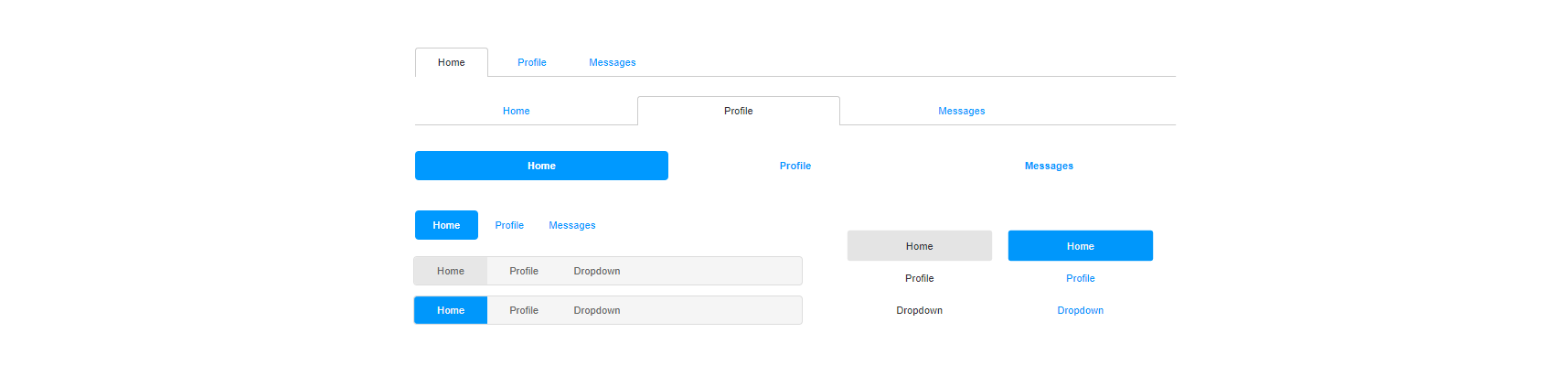Image resolution: width=1568 pixels, height=376 pixels.
Task: Open black Dropdown in stacked list
Action: [x=919, y=310]
